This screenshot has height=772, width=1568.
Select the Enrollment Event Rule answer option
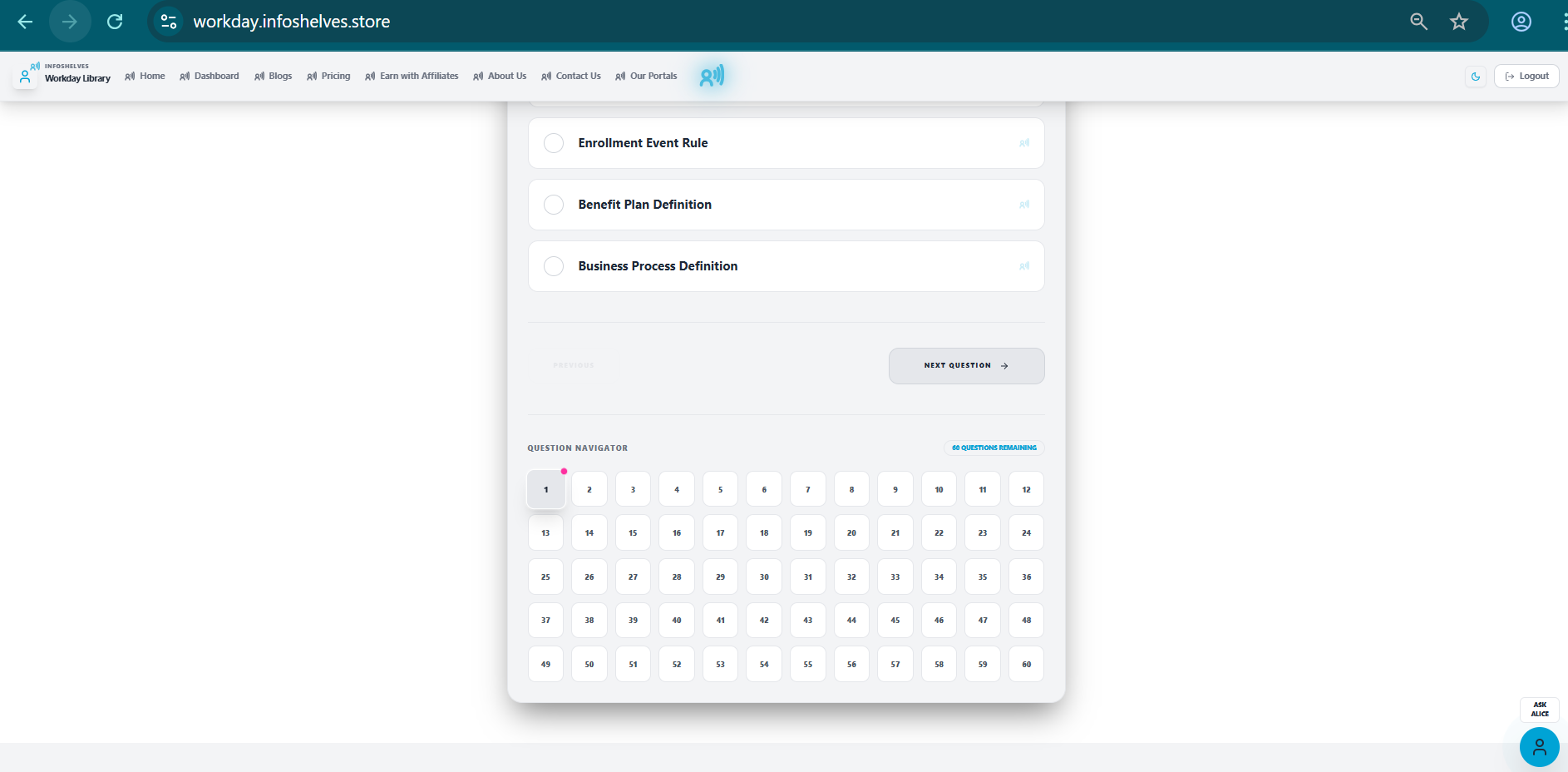click(553, 142)
